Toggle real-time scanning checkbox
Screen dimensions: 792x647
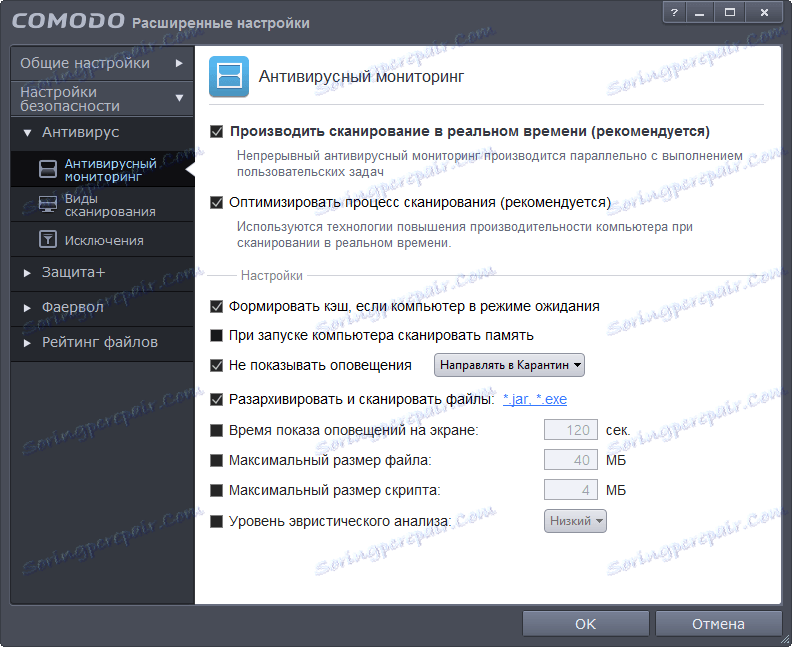tap(216, 132)
